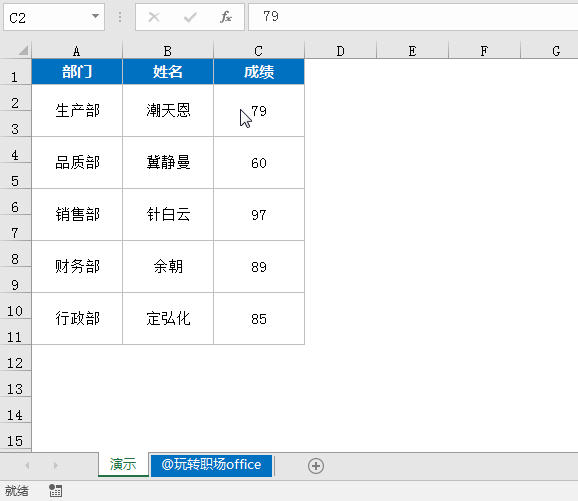Image resolution: width=578 pixels, height=501 pixels.
Task: Open the Insert Function fx dialog
Action: (226, 17)
